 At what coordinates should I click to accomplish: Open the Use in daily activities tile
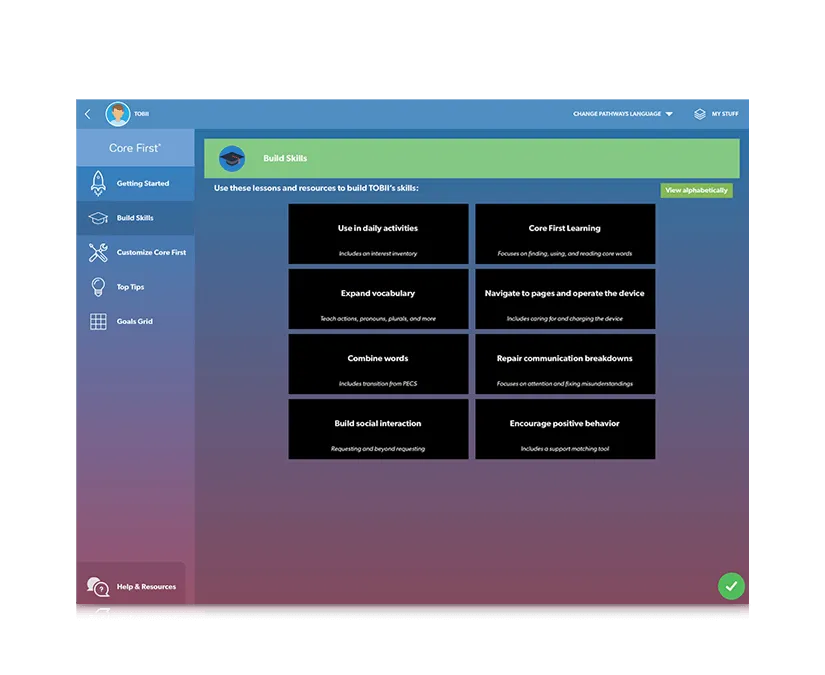tap(378, 234)
